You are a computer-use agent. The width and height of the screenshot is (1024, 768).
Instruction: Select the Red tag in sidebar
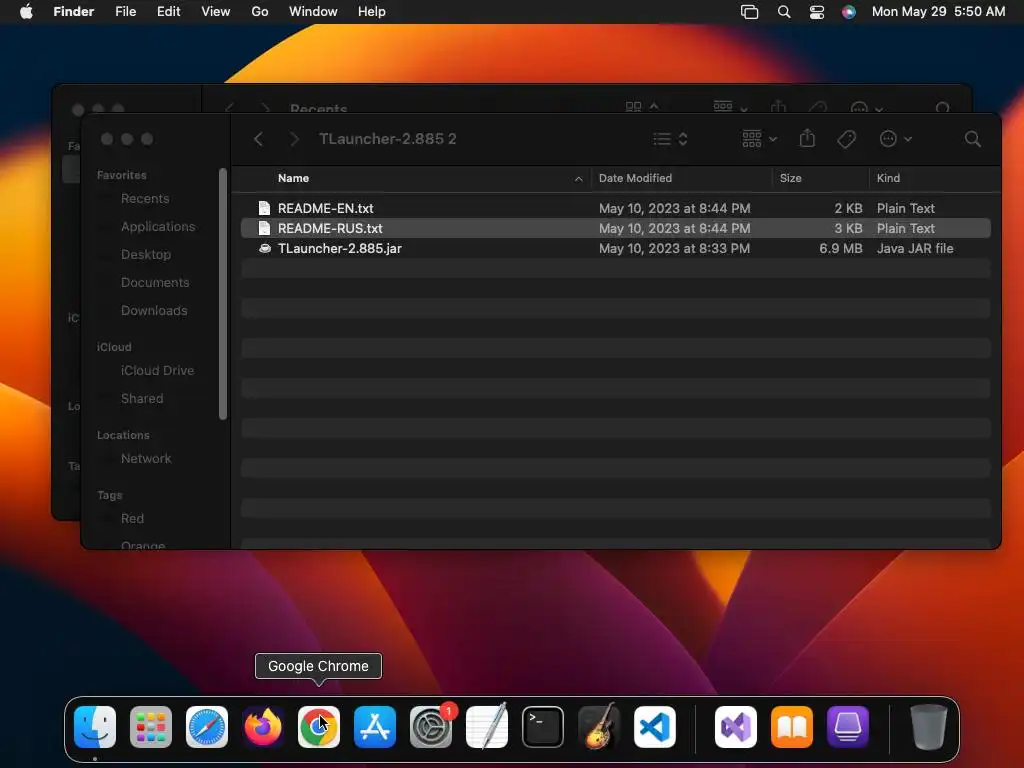click(x=132, y=519)
